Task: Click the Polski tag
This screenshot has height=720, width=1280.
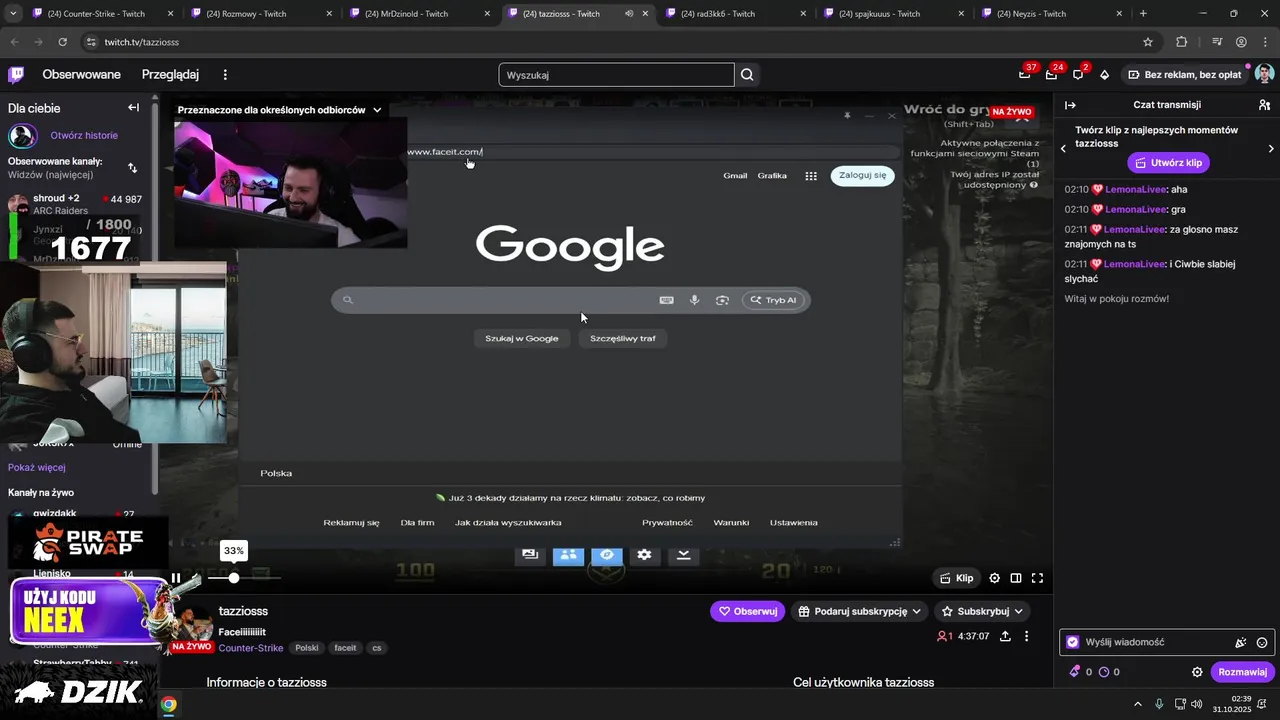Action: [307, 648]
